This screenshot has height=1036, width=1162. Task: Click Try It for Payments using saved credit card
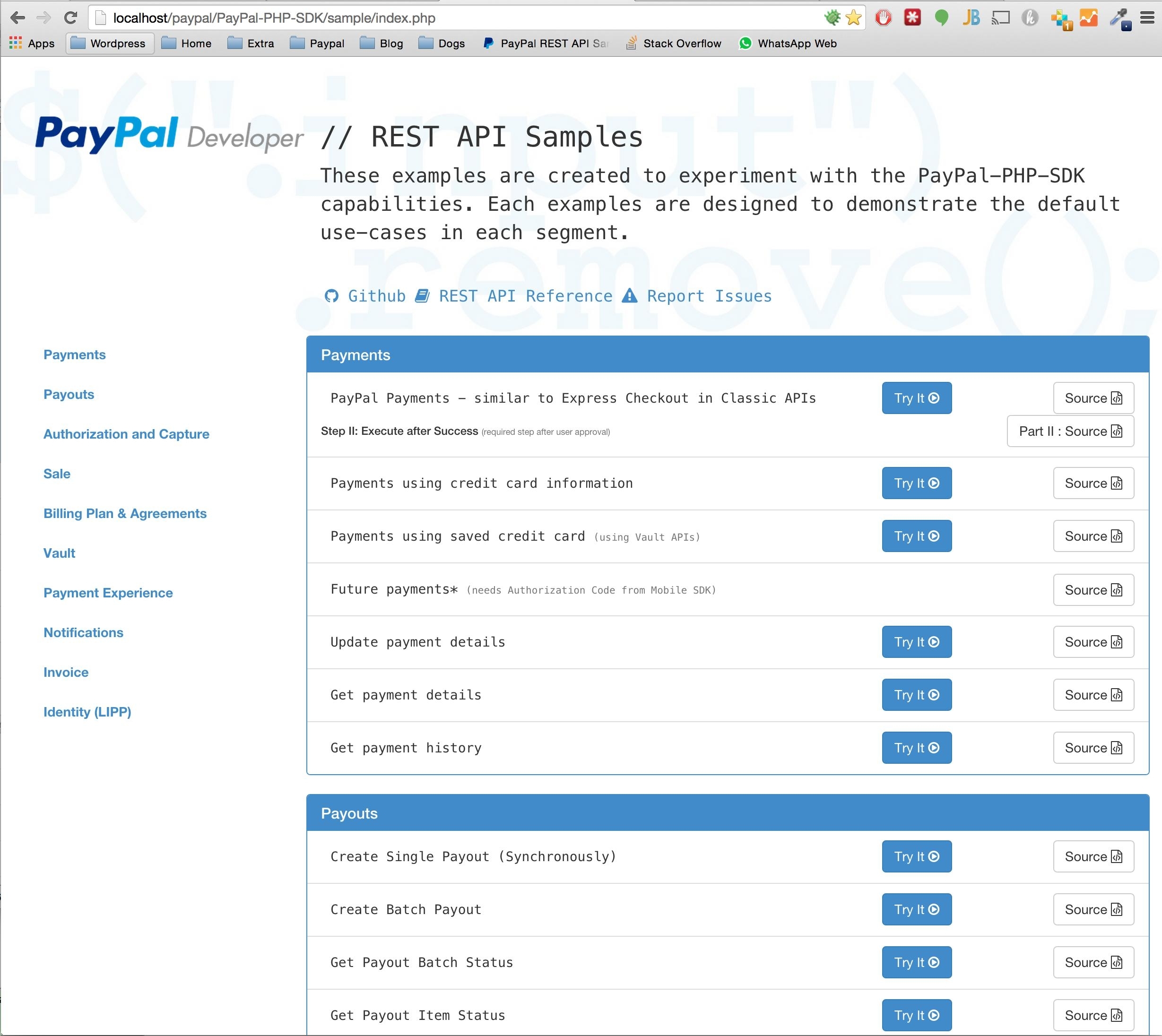click(x=916, y=536)
